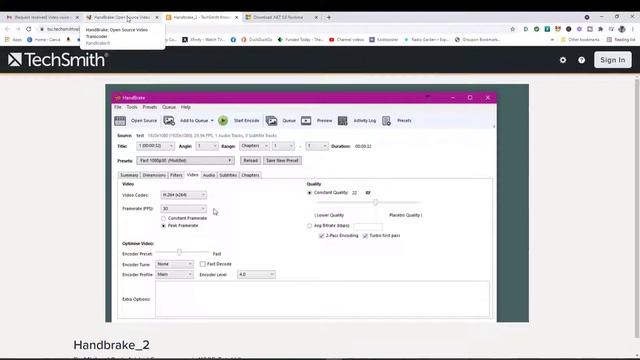Screen dimensions: 640x360
Task: Open the Activity Log icon
Action: coord(342,121)
